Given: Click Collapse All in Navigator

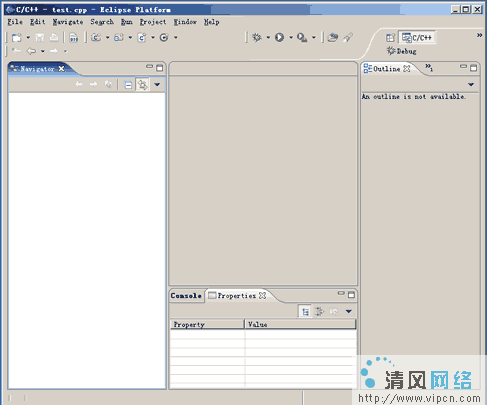Looking at the screenshot, I should pyautogui.click(x=128, y=85).
